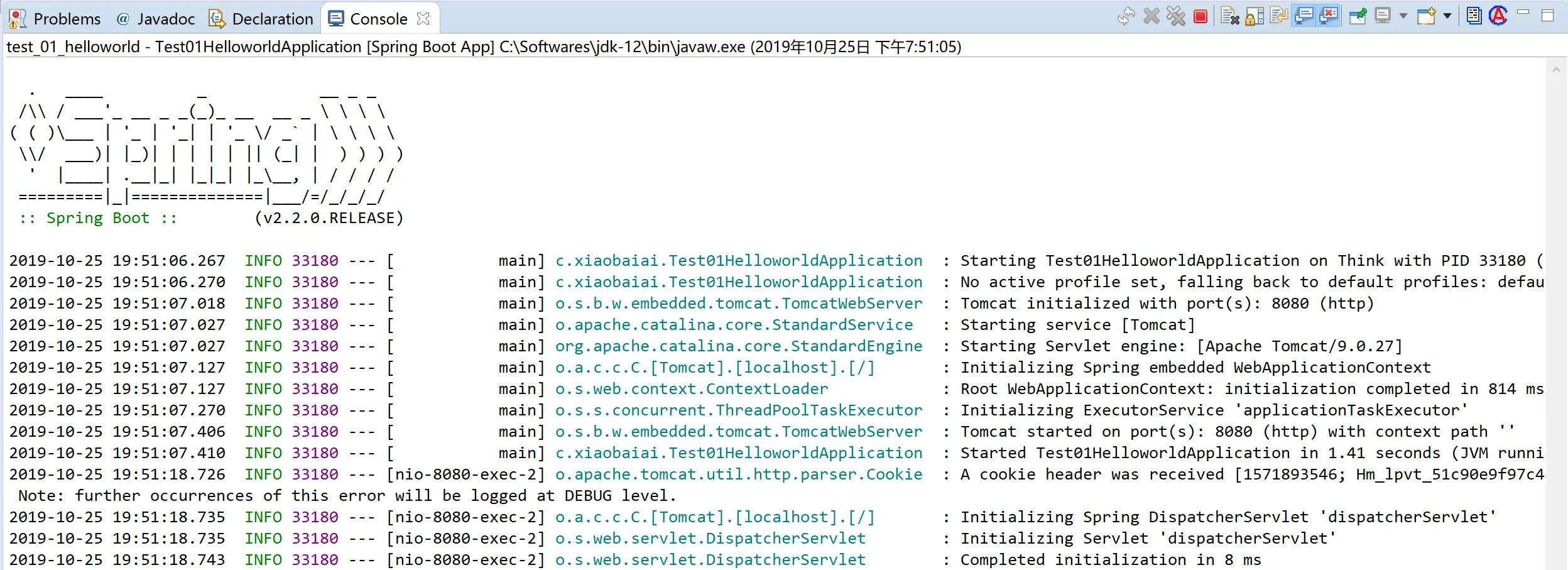The height and width of the screenshot is (570, 1568).
Task: Click 'No active profile set' log message
Action: pyautogui.click(x=1252, y=282)
